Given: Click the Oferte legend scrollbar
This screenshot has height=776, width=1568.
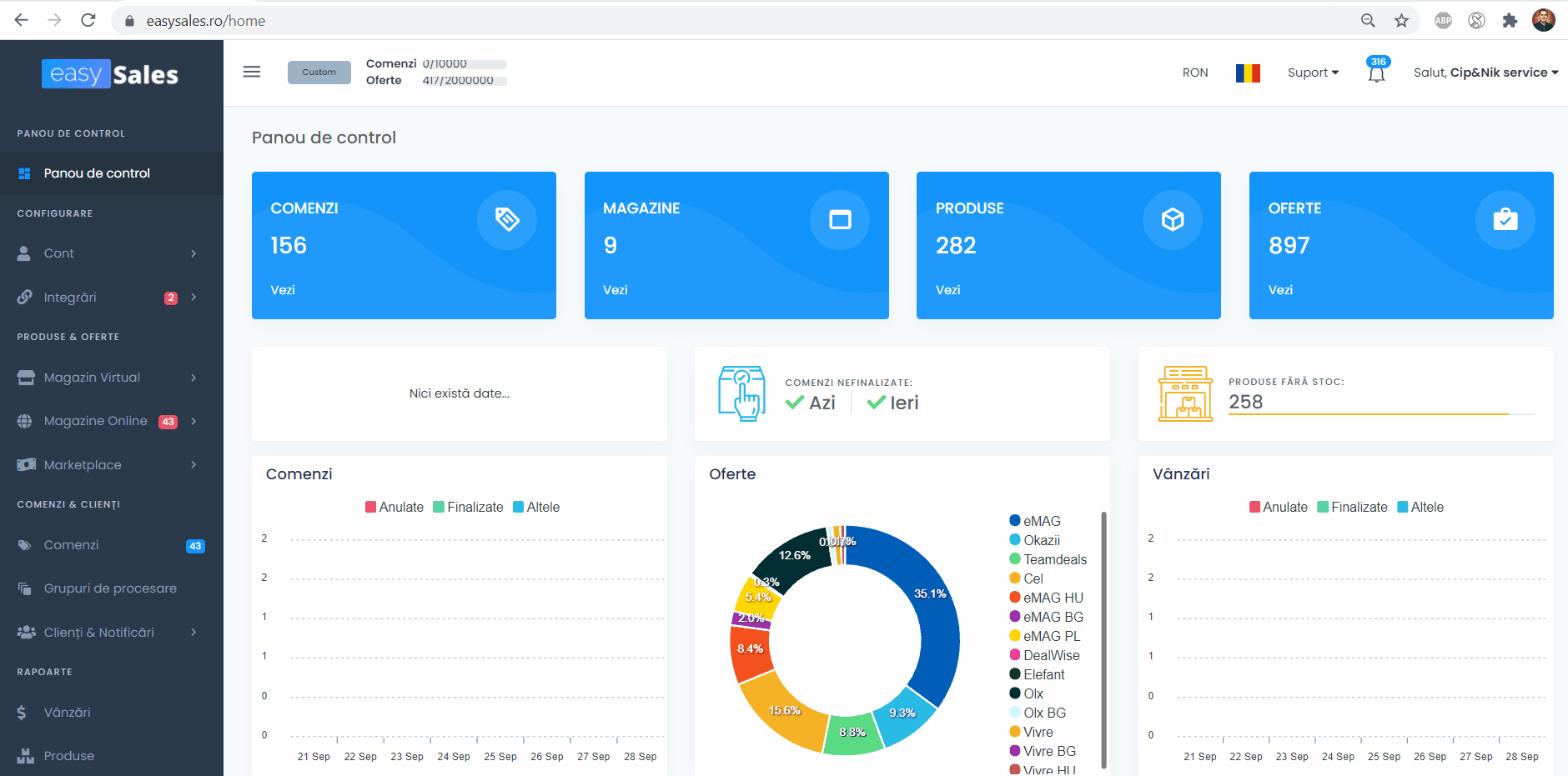Looking at the screenshot, I should coord(1103,639).
